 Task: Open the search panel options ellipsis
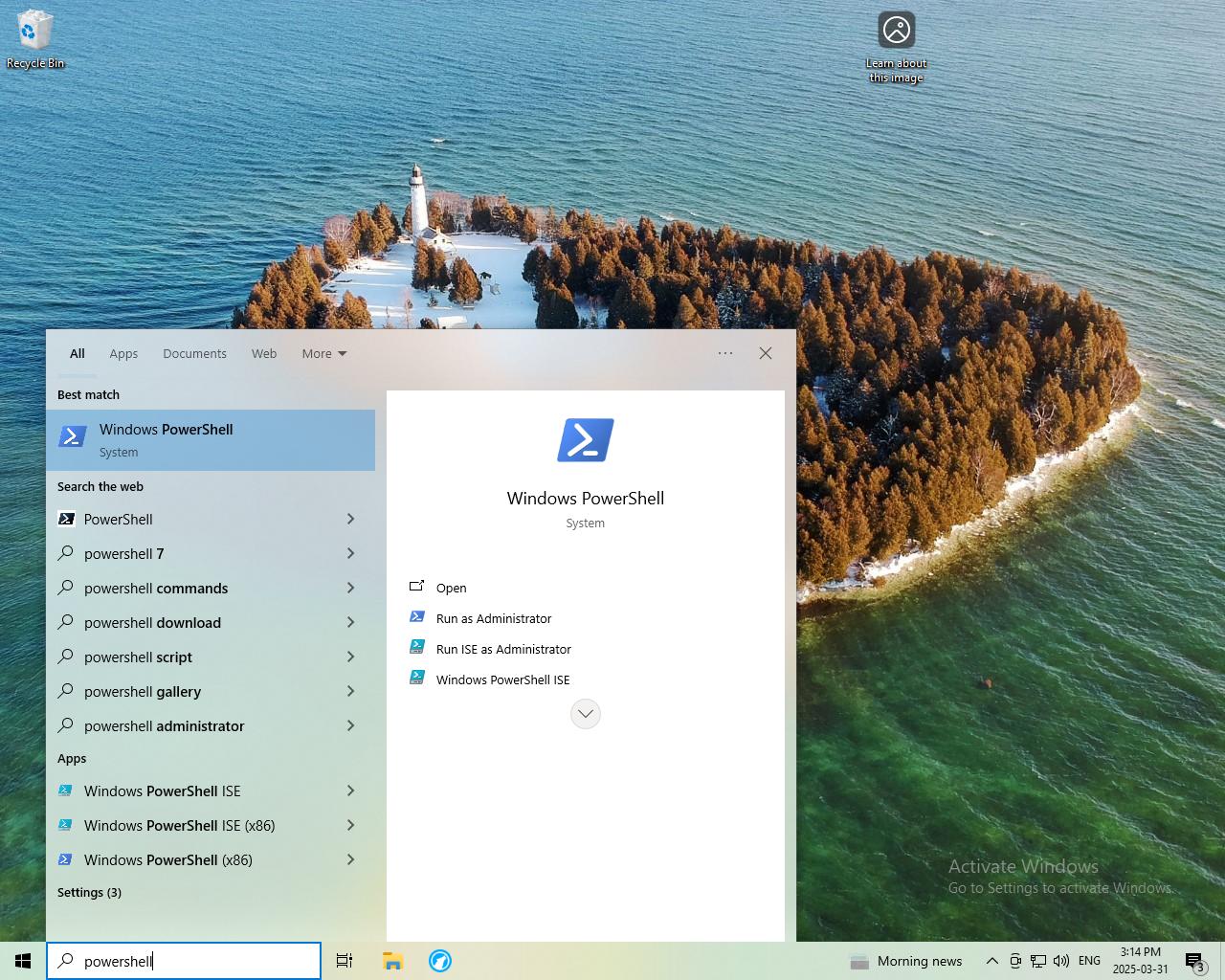pyautogui.click(x=725, y=353)
